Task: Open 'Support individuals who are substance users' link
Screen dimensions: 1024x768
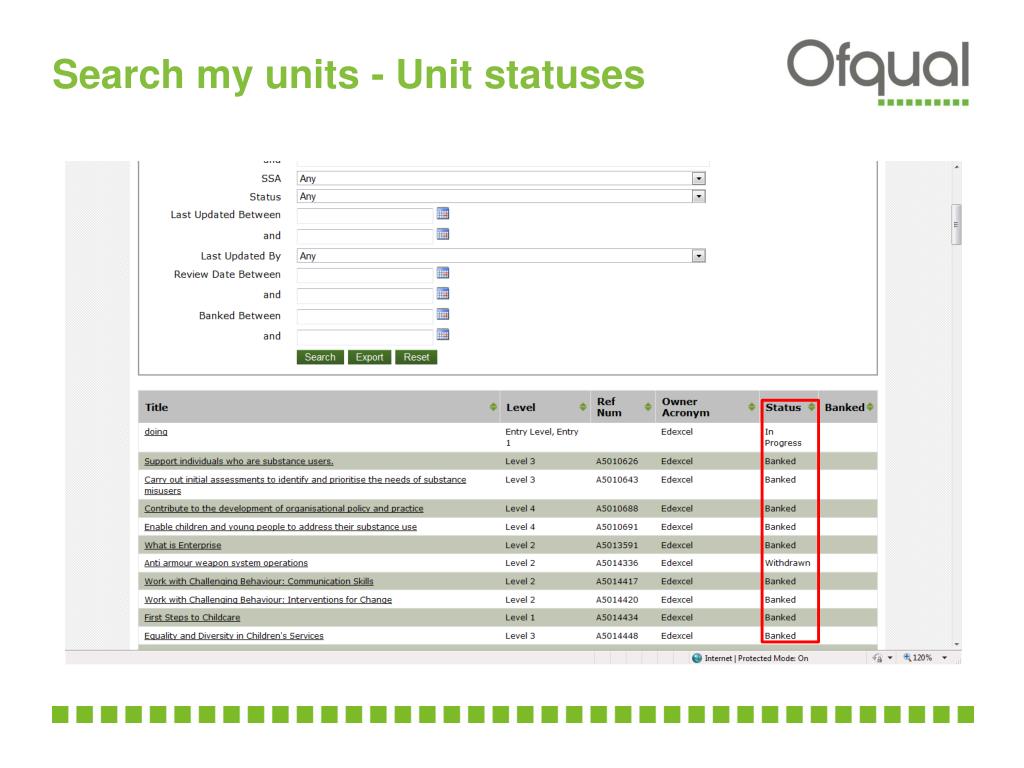Action: pos(238,461)
